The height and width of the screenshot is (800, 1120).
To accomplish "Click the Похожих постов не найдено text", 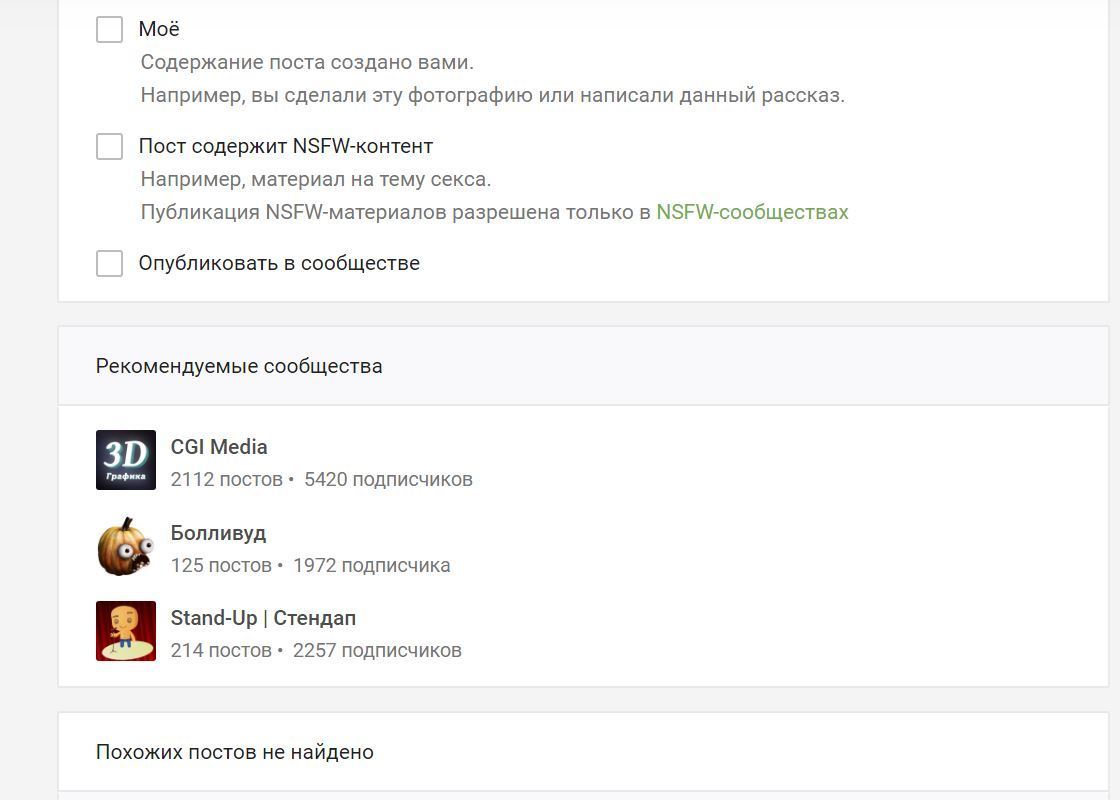I will point(235,752).
